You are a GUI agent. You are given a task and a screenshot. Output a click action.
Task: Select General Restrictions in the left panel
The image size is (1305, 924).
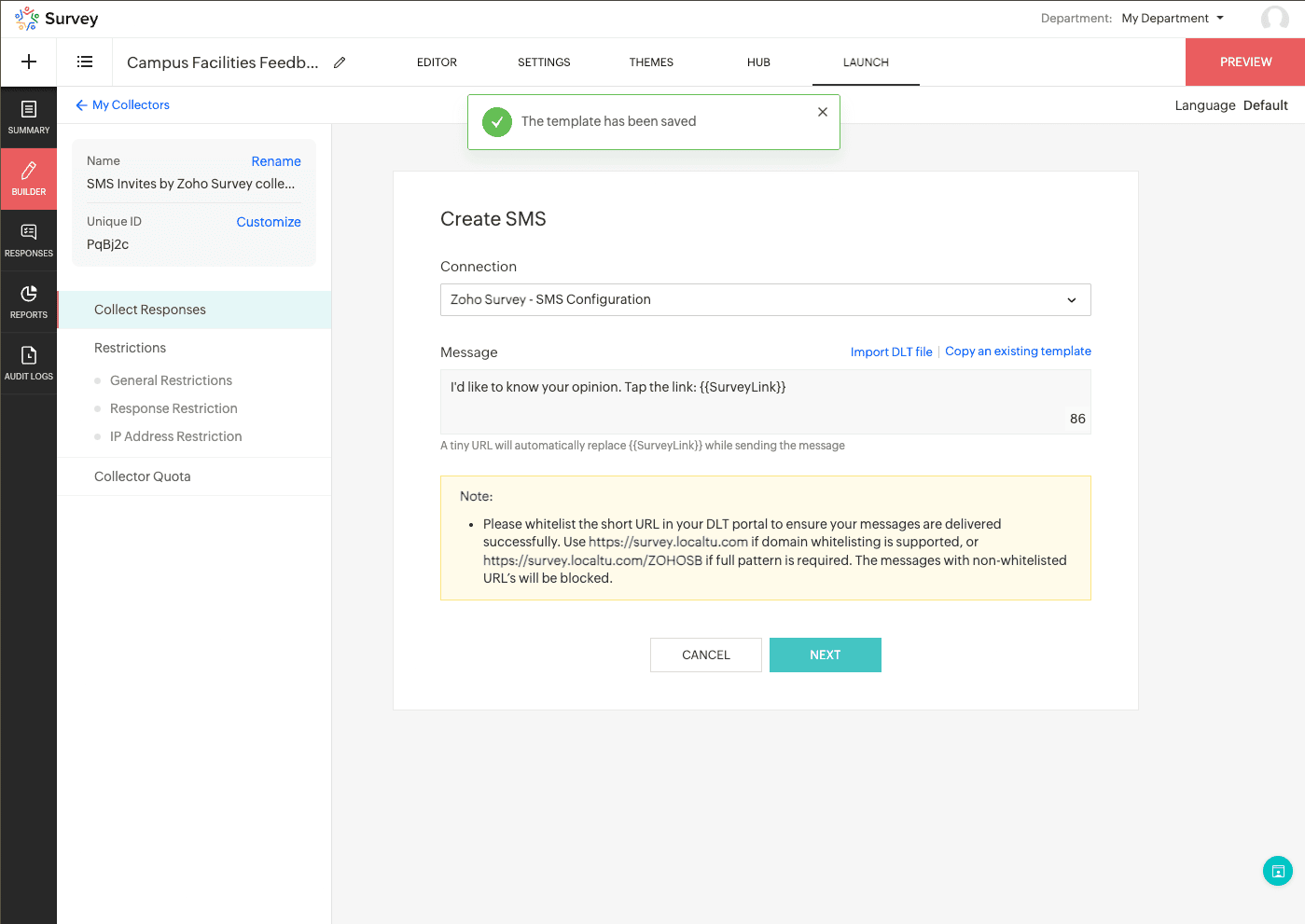pos(171,380)
